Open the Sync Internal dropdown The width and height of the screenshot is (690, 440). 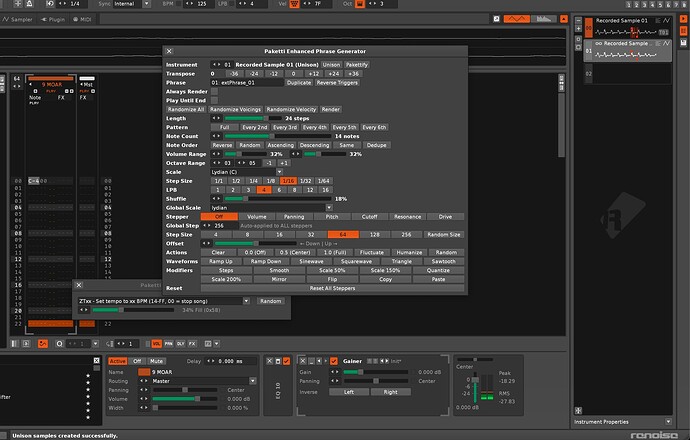pyautogui.click(x=132, y=4)
